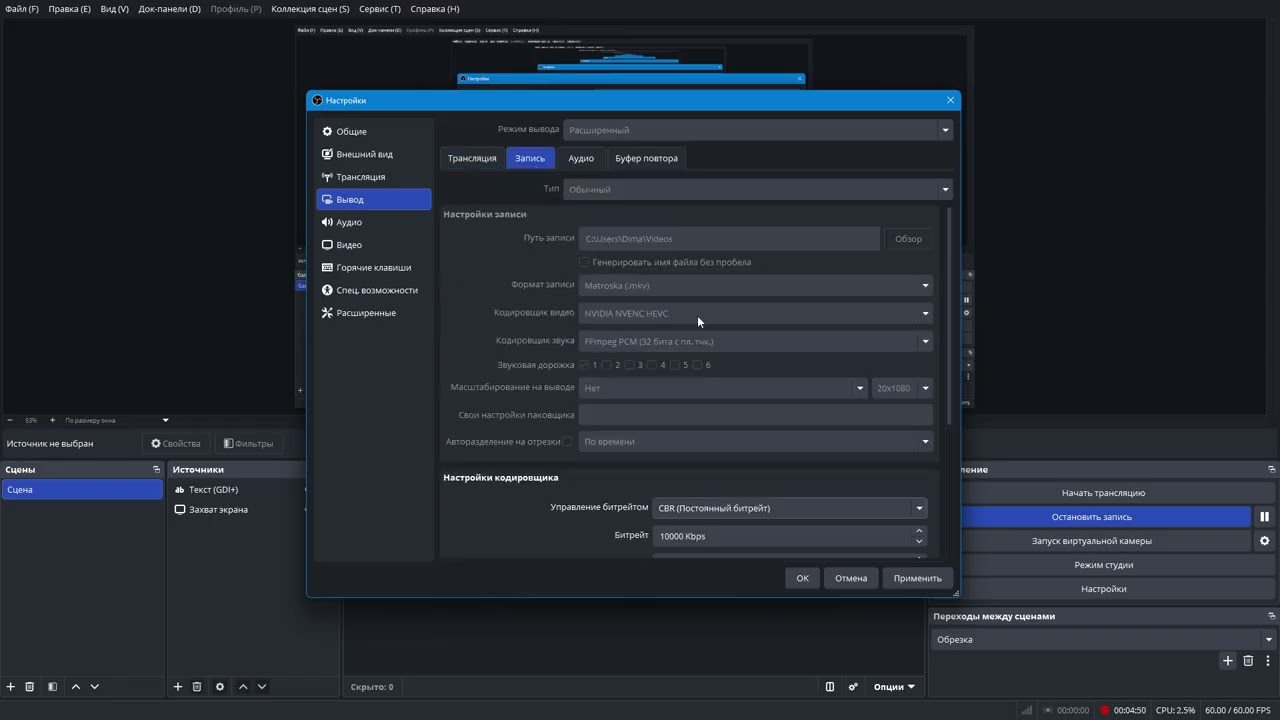Undock Переходы между сценами panel

coord(1272,616)
